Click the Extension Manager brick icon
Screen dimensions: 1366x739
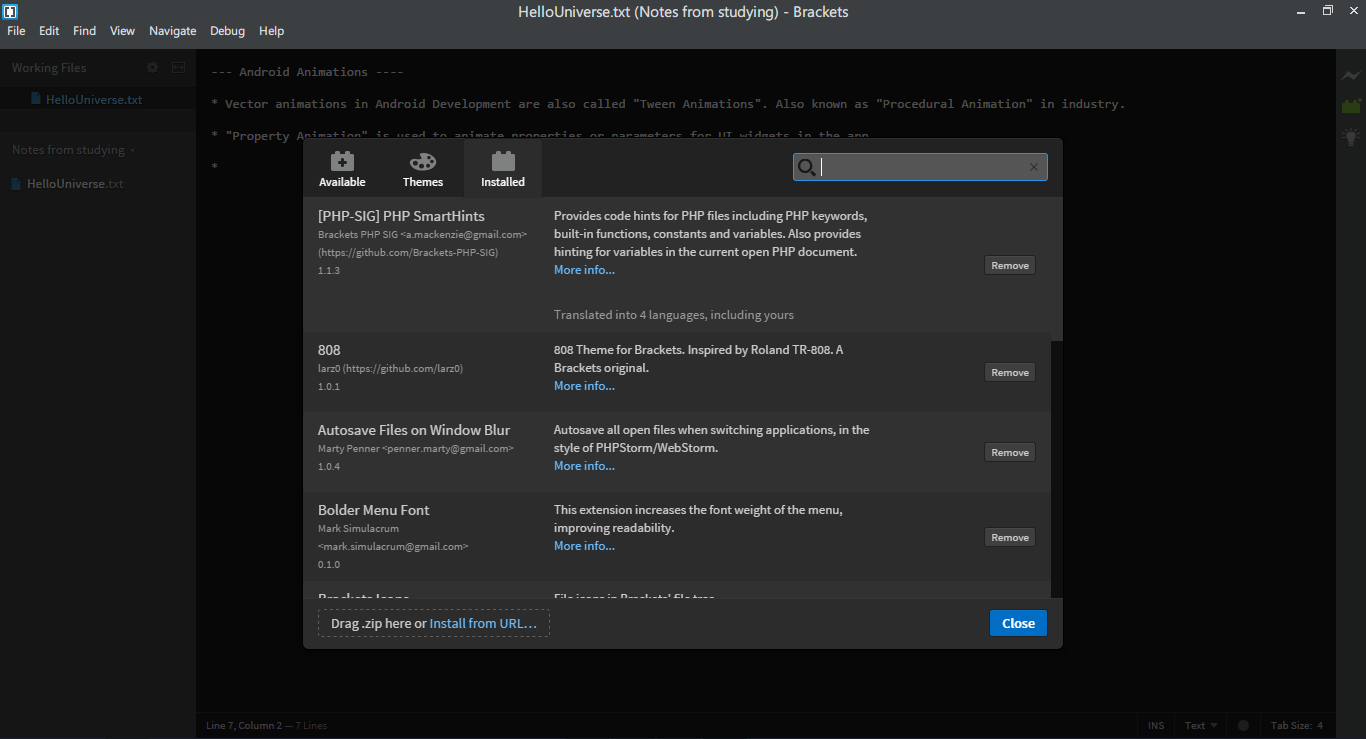tap(1351, 106)
